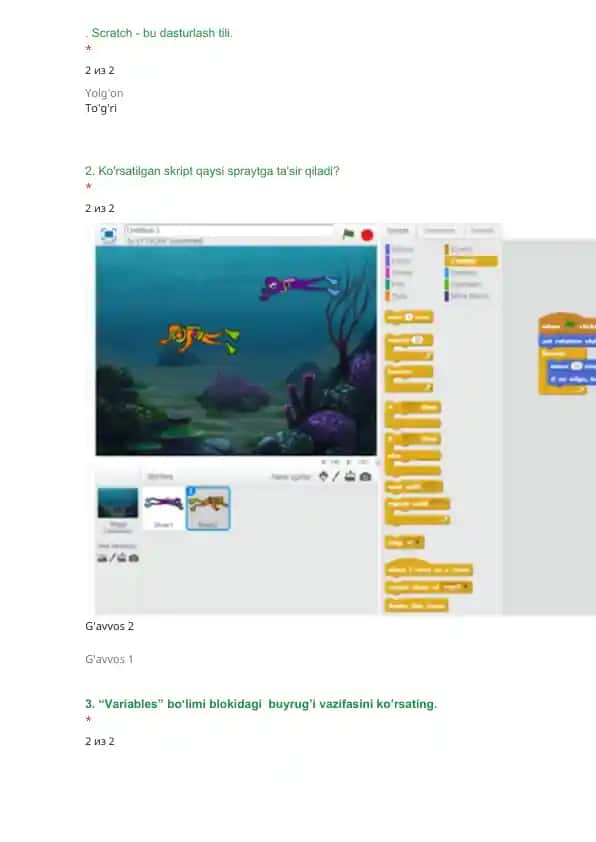Choose new sprite from library icon

point(323,476)
